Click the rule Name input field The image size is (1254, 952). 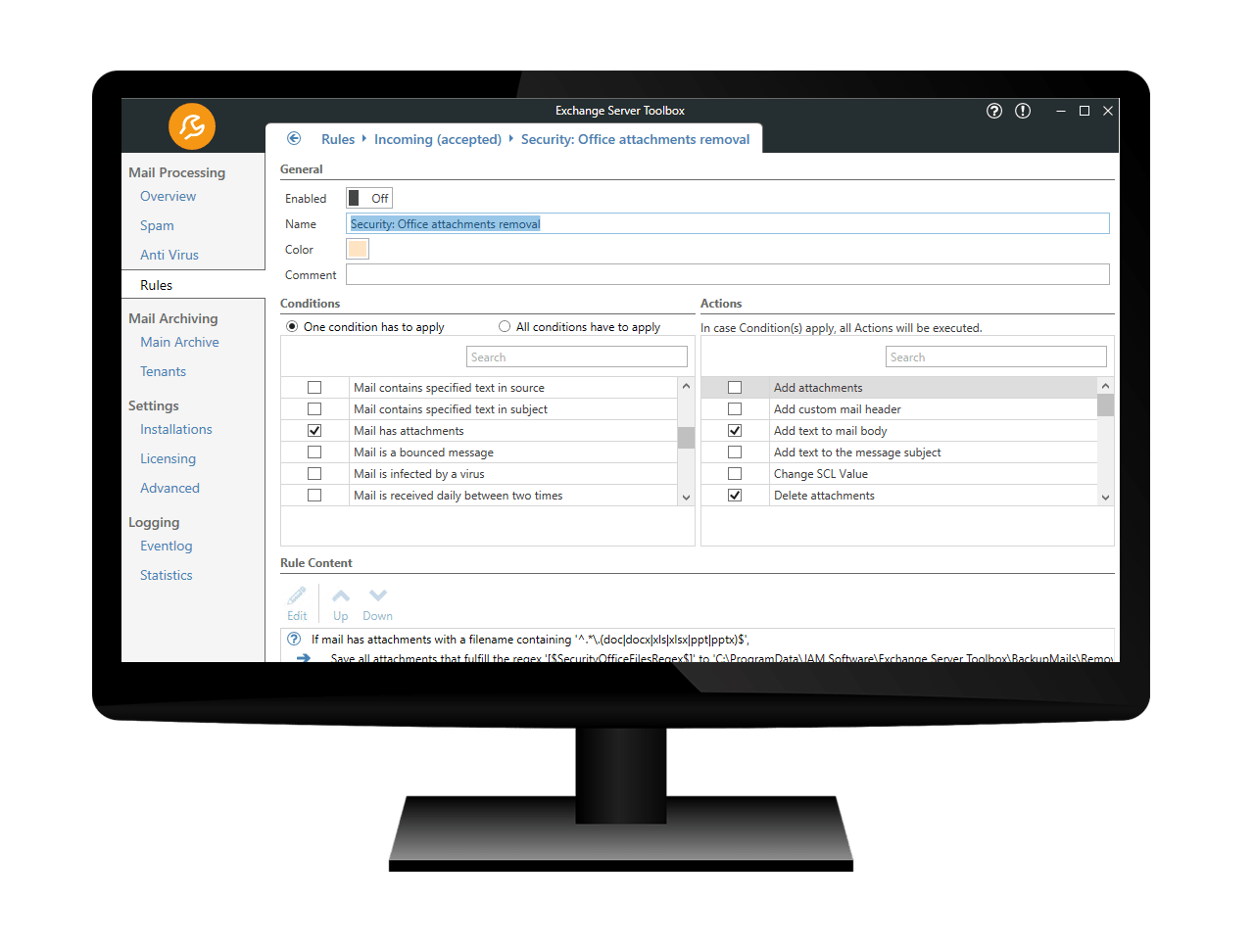tap(728, 223)
